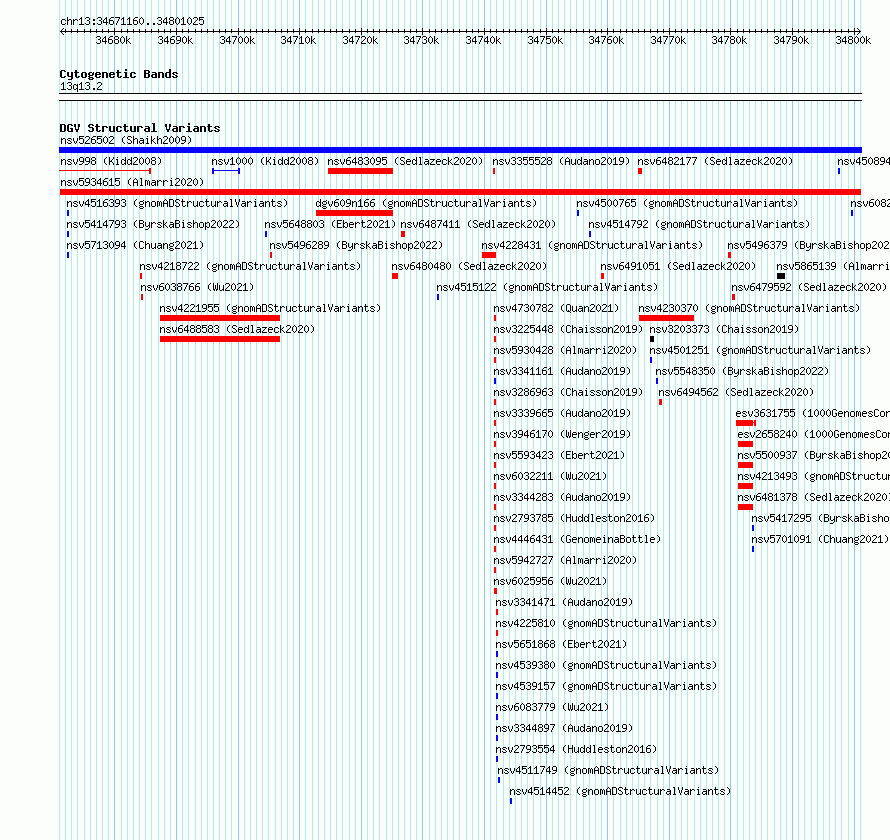Click nsv4516393 gnomAD variant label
The image size is (890, 840).
[x=177, y=203]
